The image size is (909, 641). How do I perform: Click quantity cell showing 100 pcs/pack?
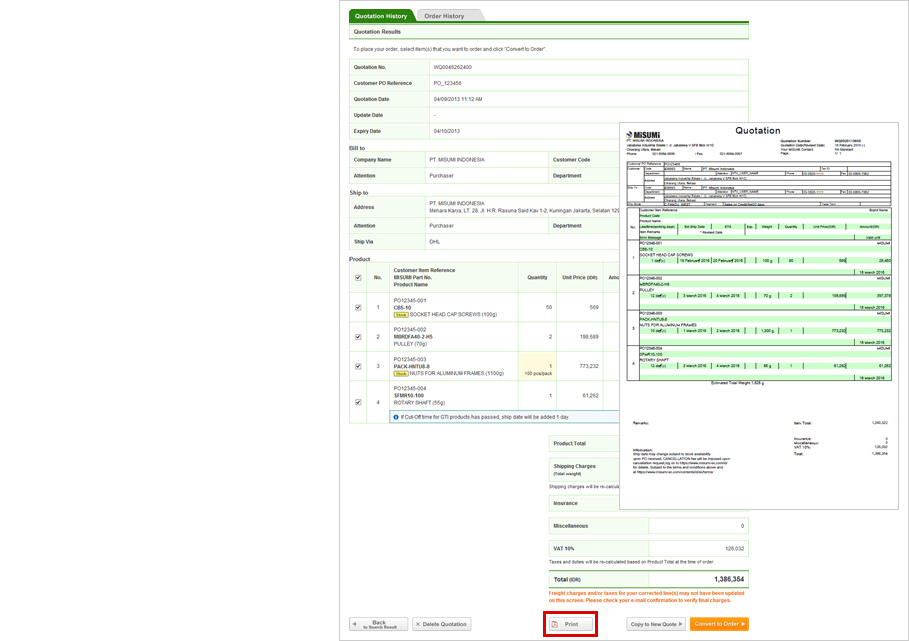coord(537,366)
